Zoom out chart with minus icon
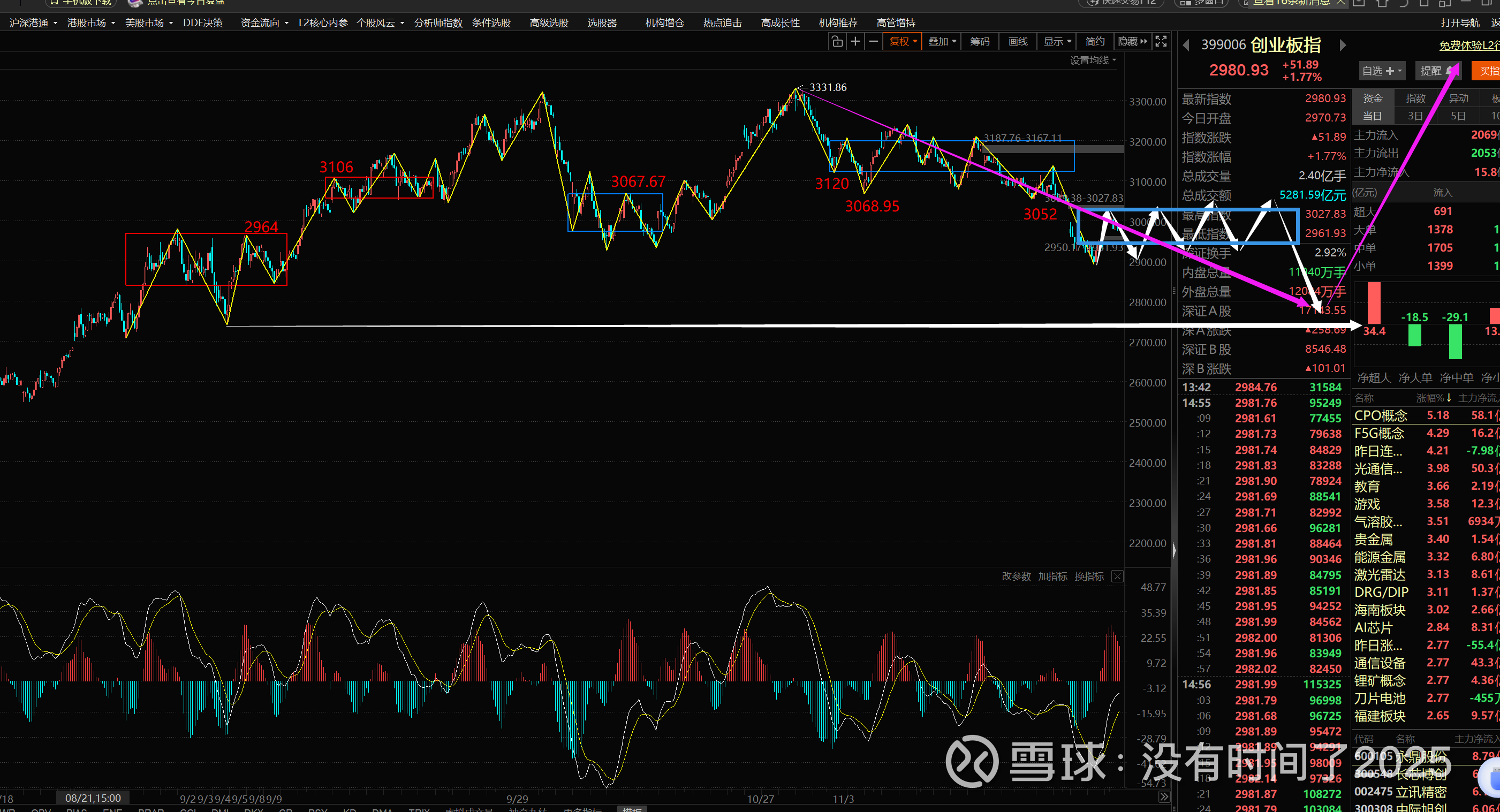The height and width of the screenshot is (812, 1500). 874,41
